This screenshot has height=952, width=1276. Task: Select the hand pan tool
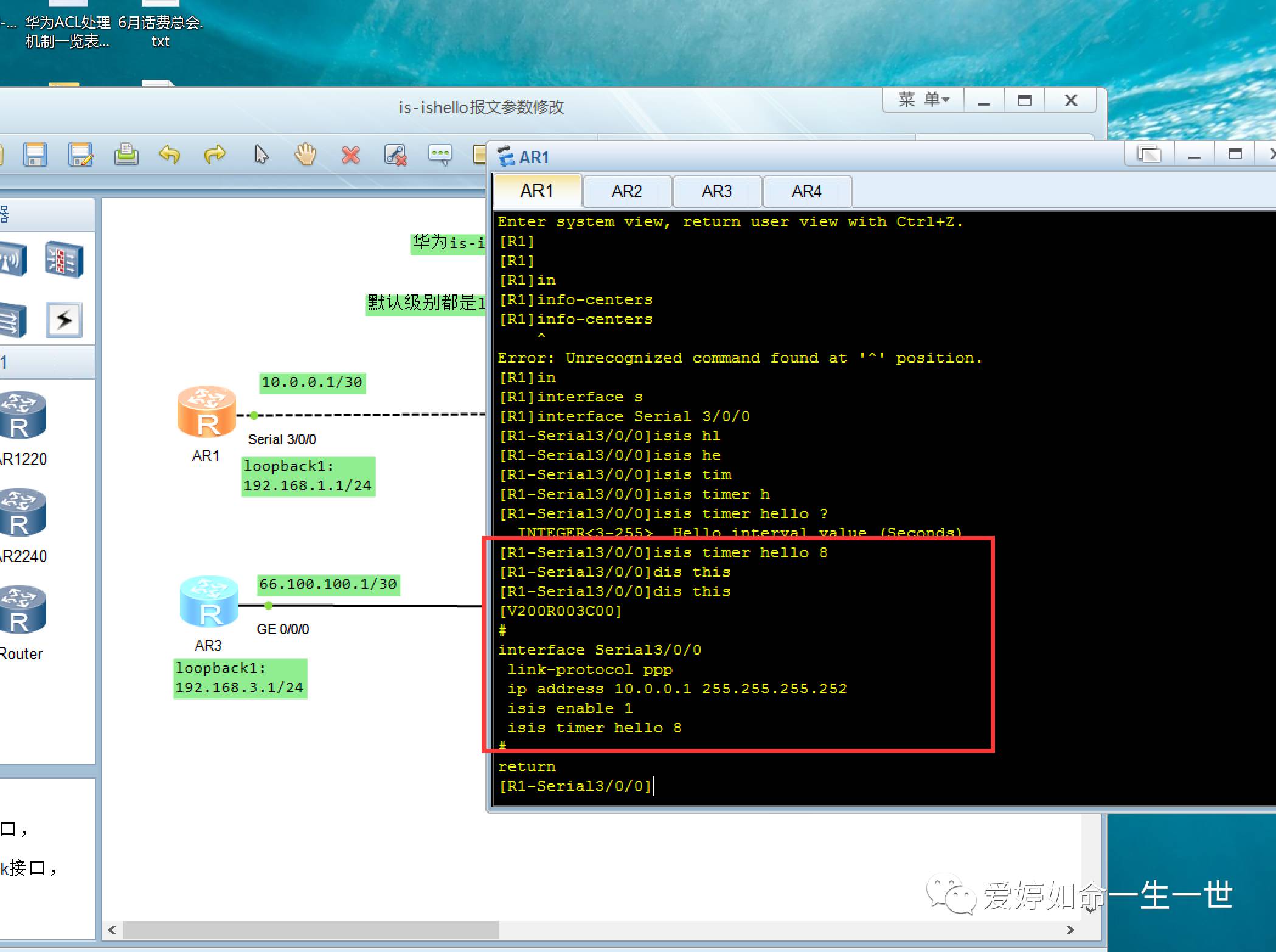click(305, 155)
